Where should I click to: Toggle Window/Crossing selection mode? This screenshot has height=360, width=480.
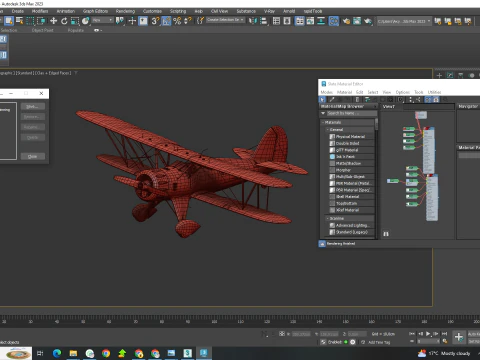[41, 21]
